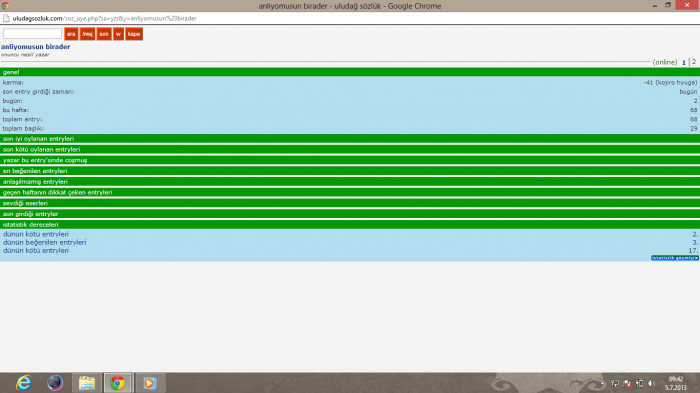Launch the media player taskbar icon
This screenshot has height=393, width=700.
[150, 383]
